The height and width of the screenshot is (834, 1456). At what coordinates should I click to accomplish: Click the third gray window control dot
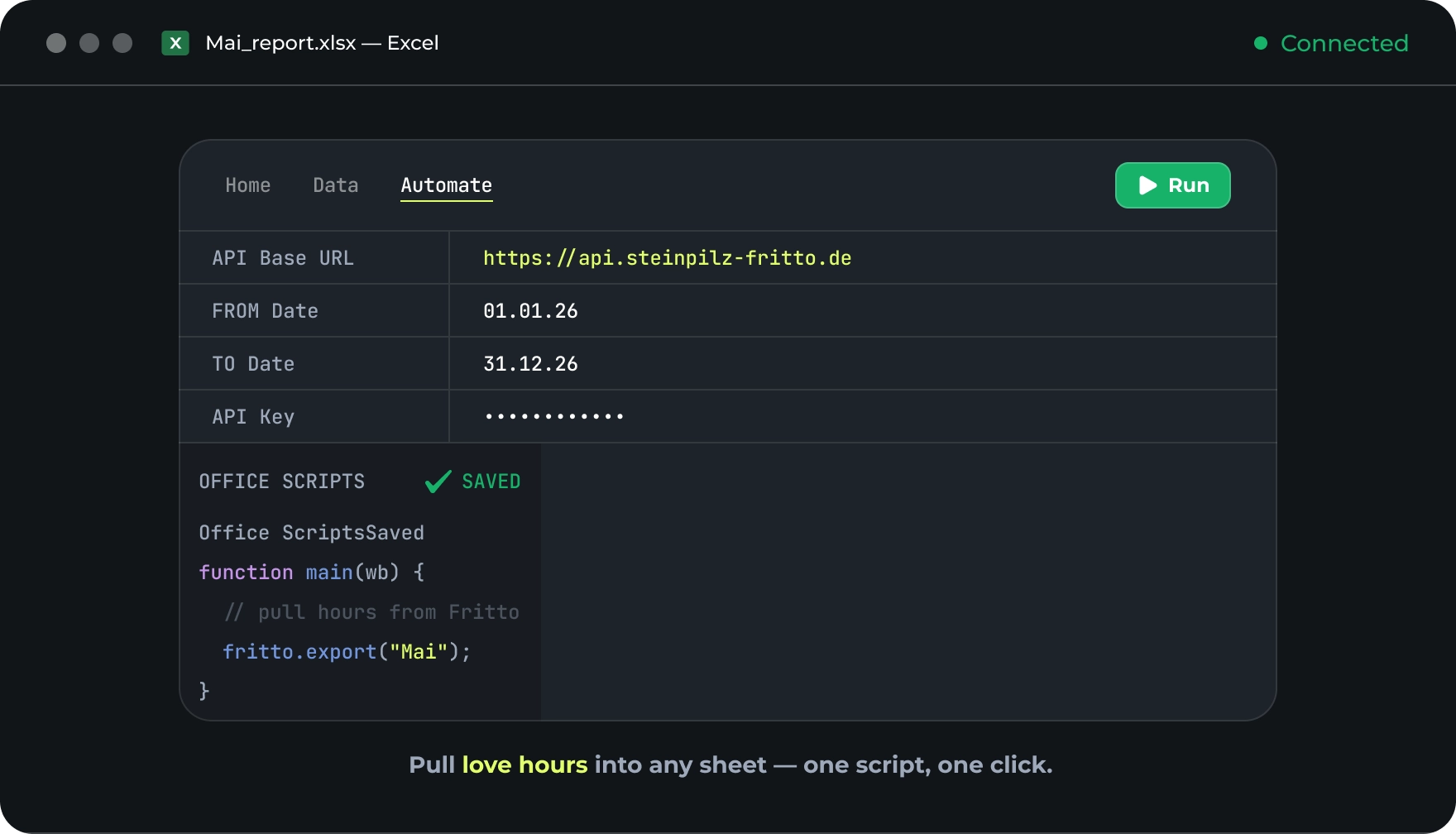(x=122, y=43)
